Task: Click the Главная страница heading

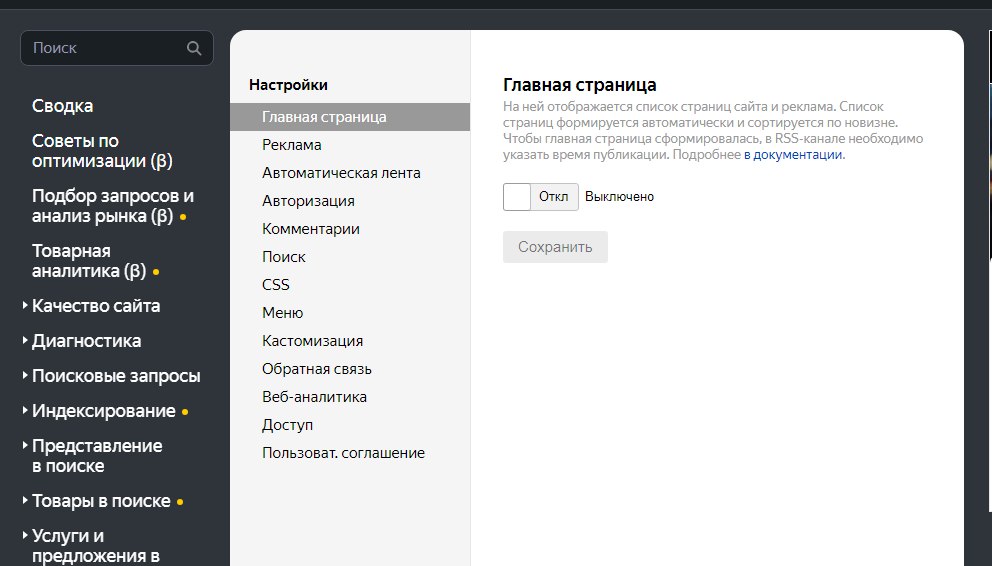Action: click(x=580, y=85)
